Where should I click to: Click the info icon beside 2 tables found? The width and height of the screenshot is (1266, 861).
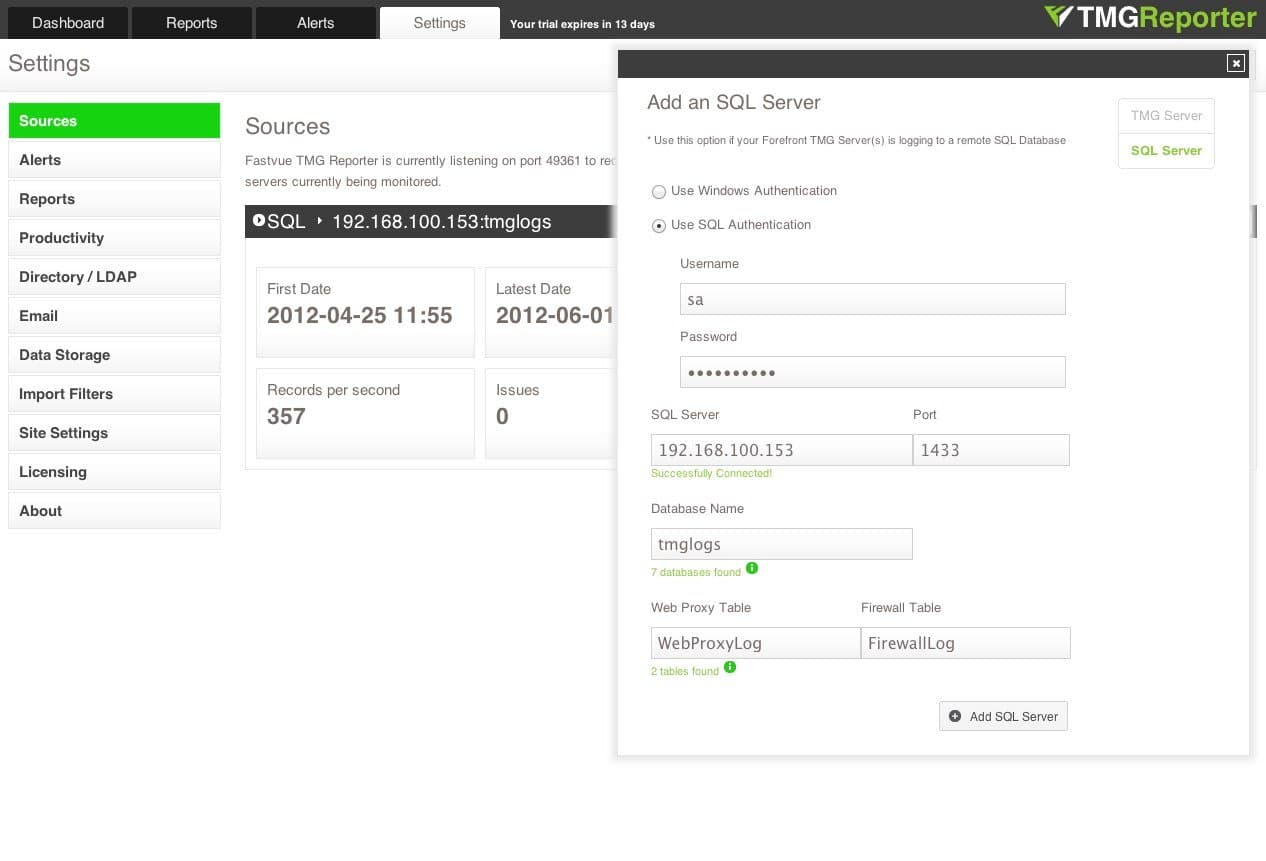coord(730,667)
